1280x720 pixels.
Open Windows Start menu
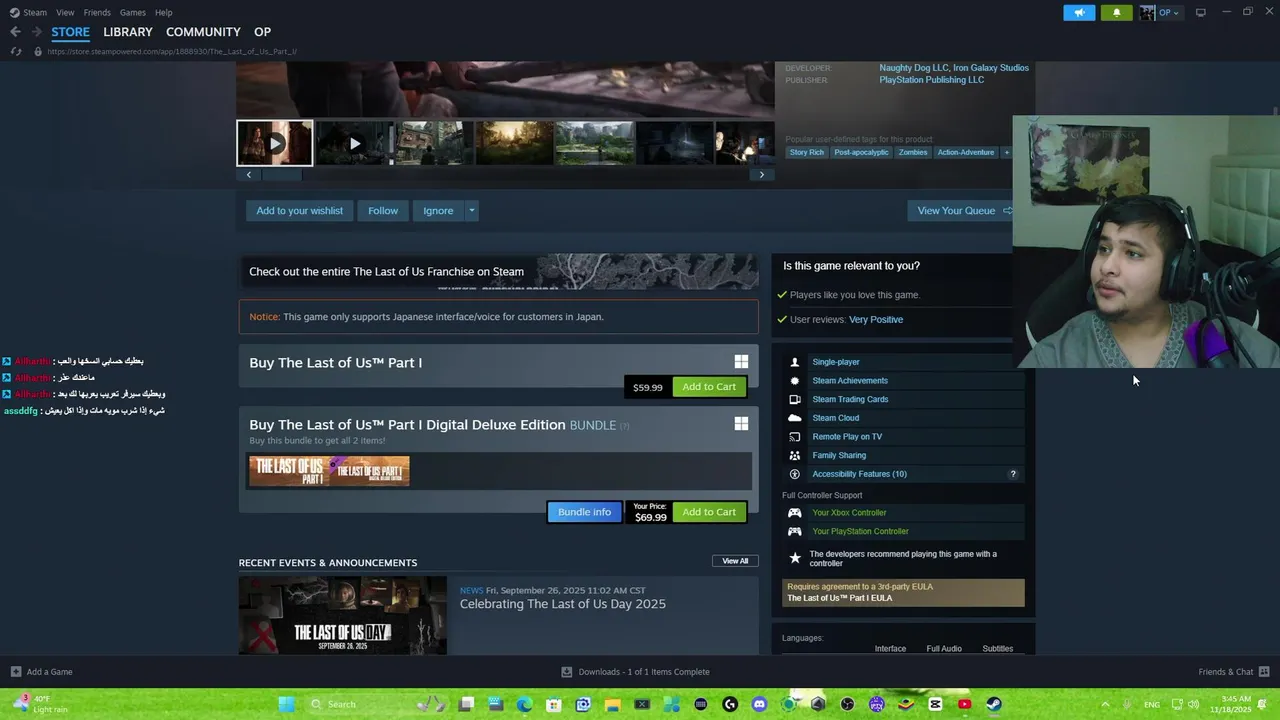point(287,704)
